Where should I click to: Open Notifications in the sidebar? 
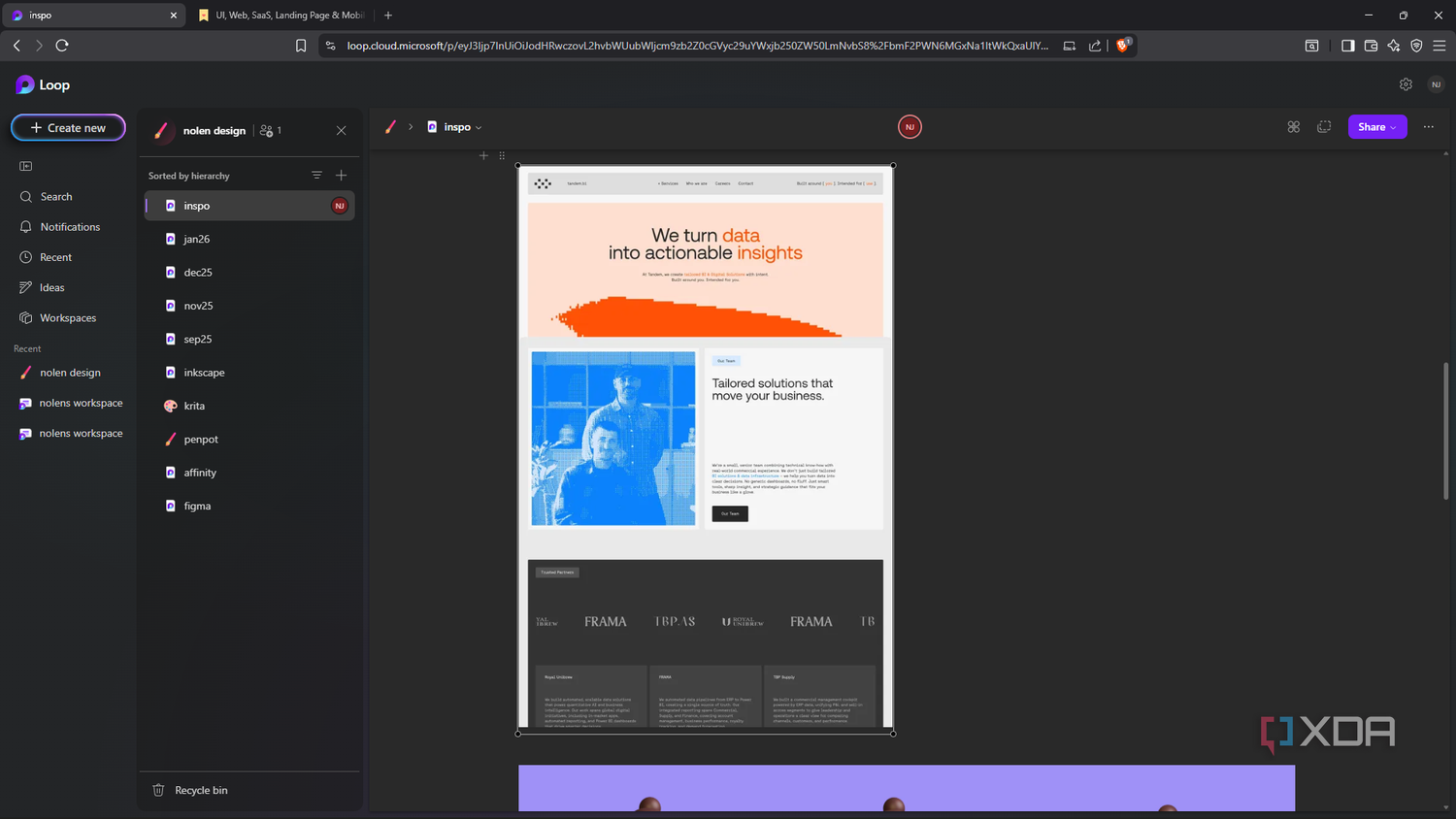point(70,227)
